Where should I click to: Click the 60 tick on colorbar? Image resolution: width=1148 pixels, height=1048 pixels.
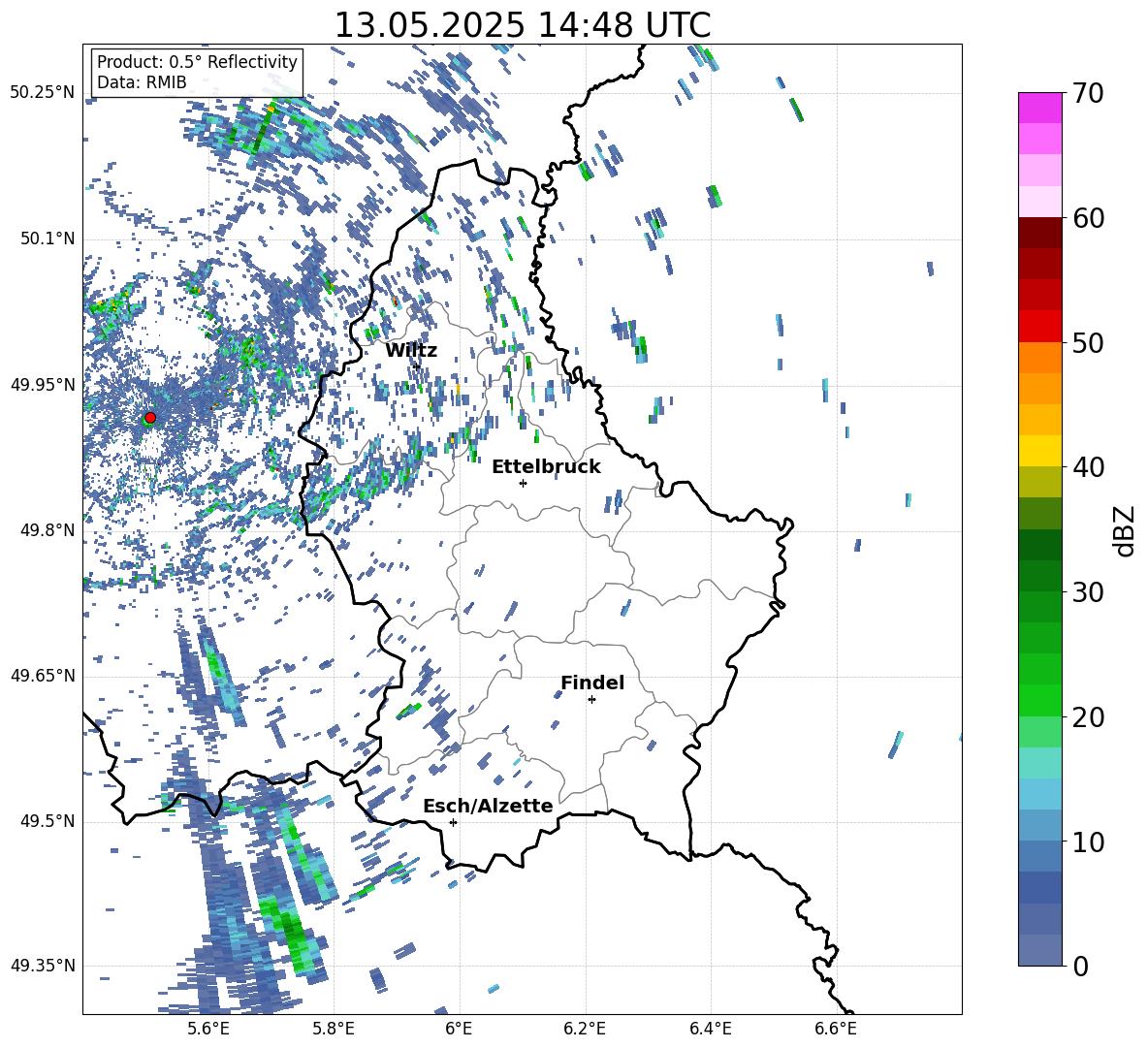pos(1088,218)
